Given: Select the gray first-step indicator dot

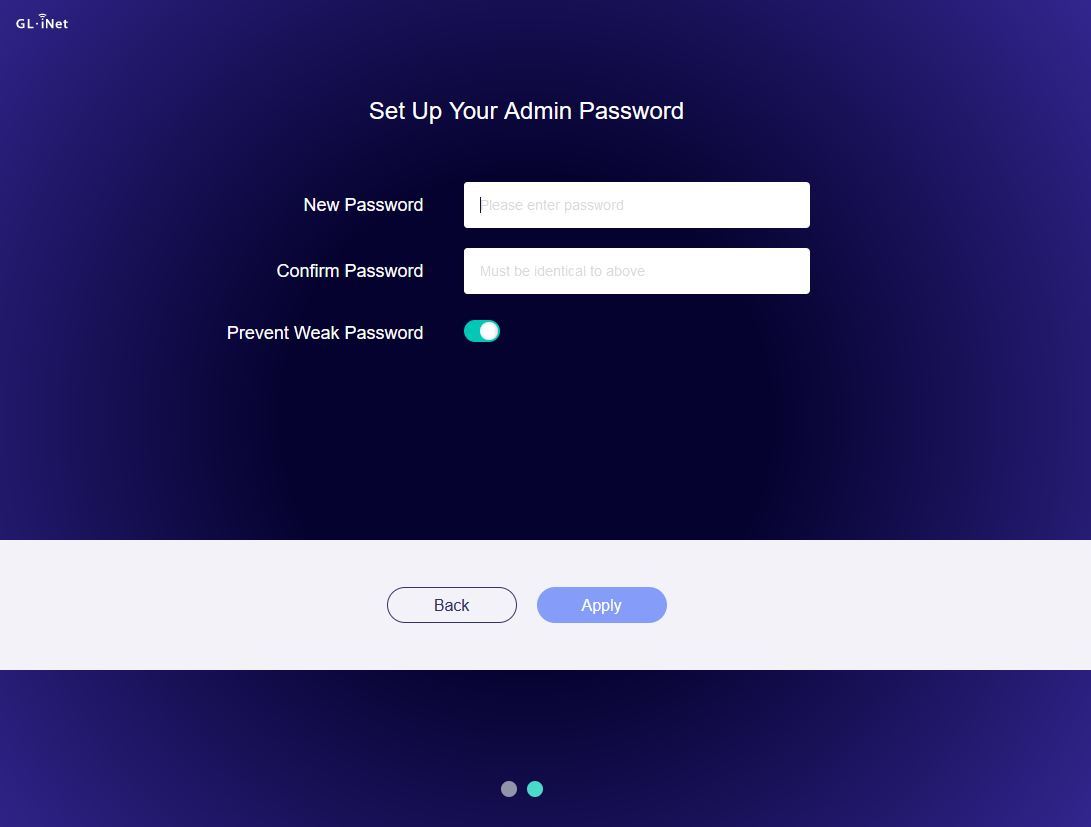Looking at the screenshot, I should (x=509, y=789).
